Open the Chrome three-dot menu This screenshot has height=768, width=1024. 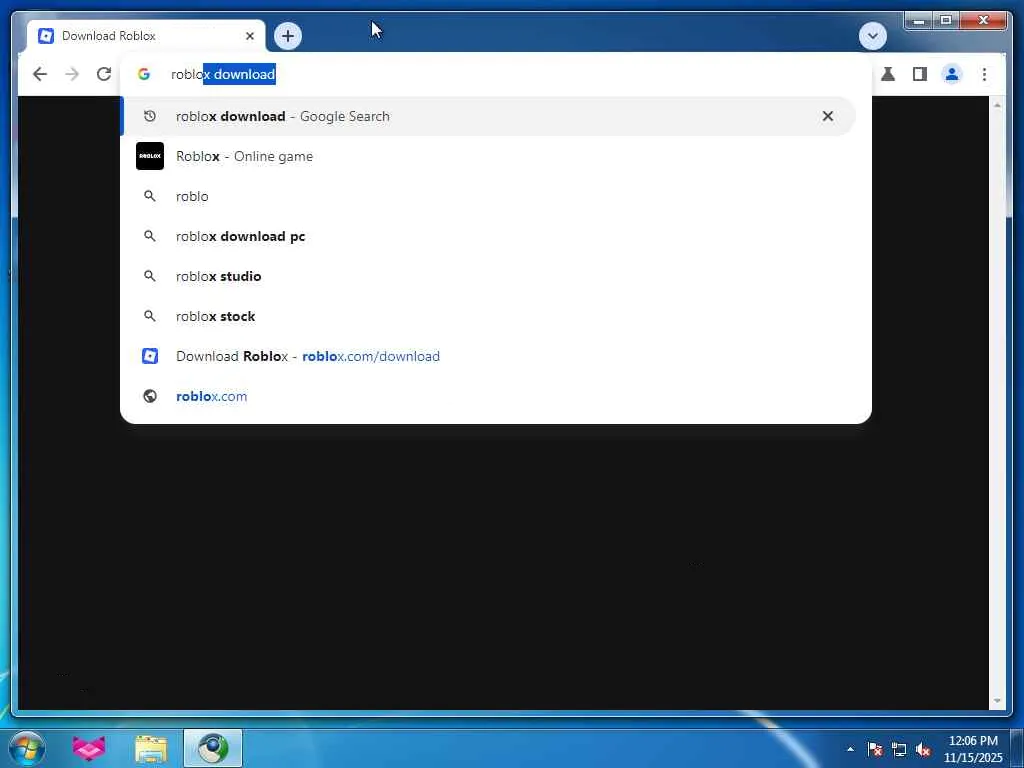click(984, 74)
